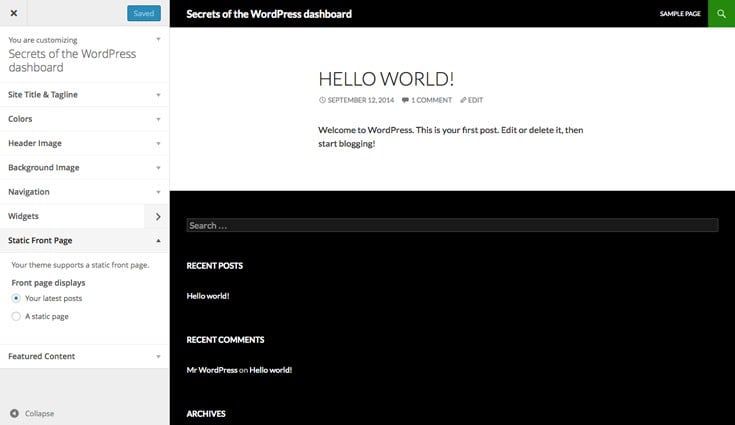
Task: Select the Your latest posts radio button
Action: tap(16, 298)
